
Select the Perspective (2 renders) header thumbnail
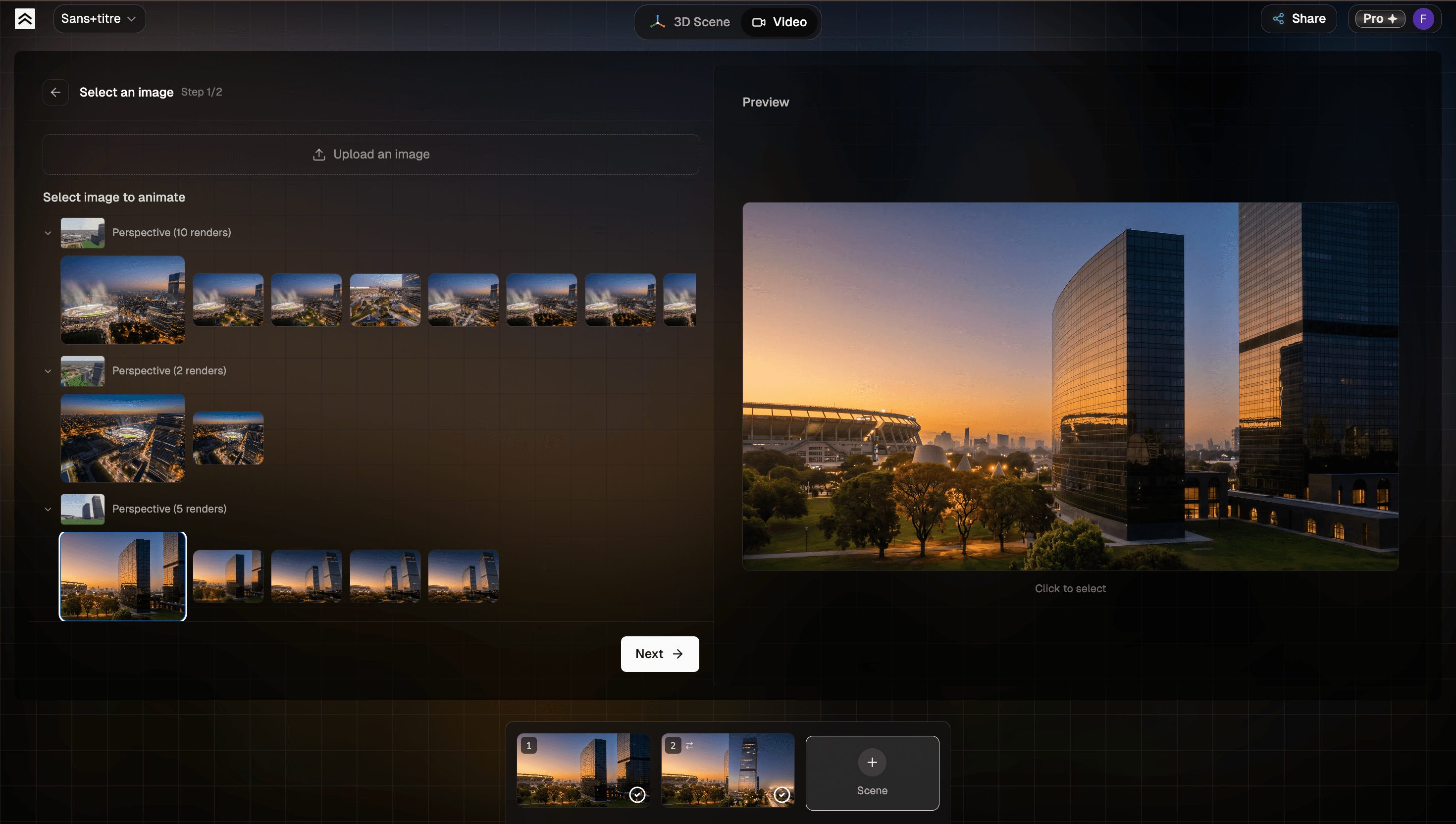pos(83,371)
